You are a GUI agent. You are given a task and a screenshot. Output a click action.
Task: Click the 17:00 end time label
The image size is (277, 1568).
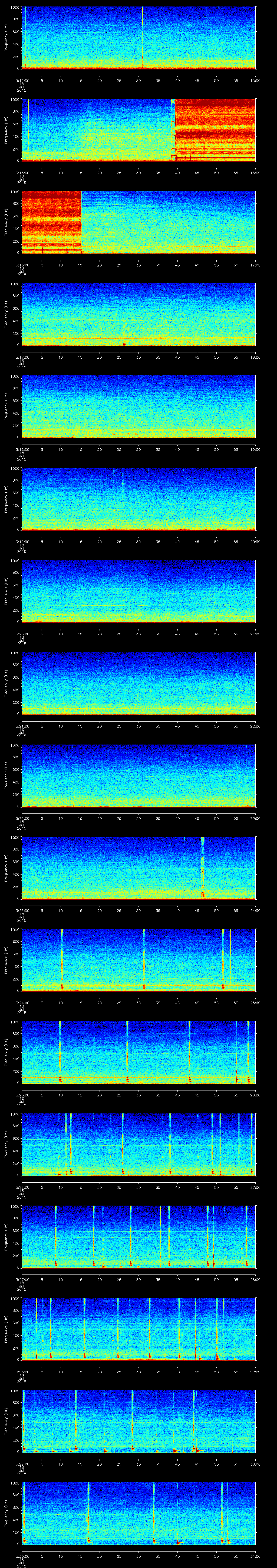pyautogui.click(x=255, y=265)
